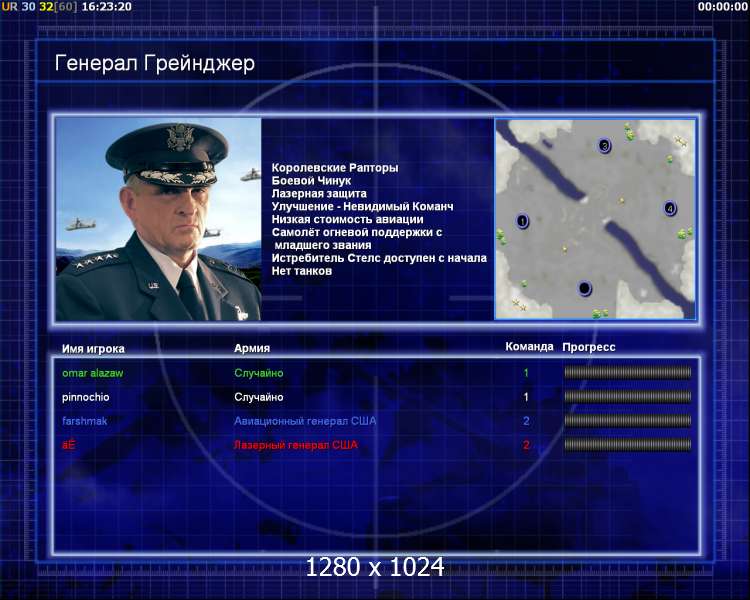Click the 16:23:20 clock readout
The image size is (750, 600).
pos(107,6)
